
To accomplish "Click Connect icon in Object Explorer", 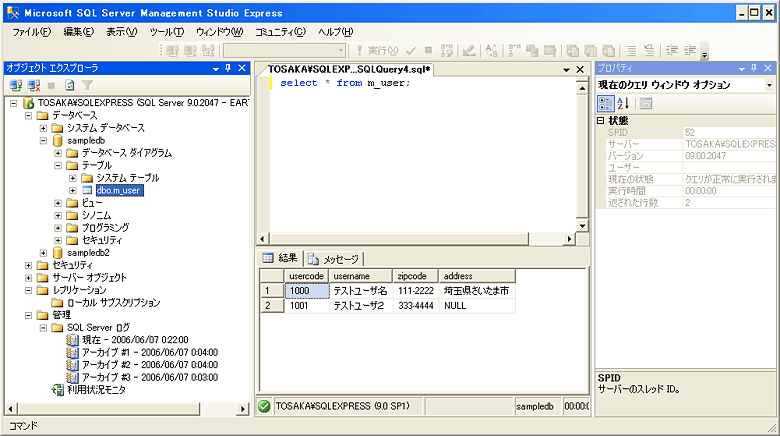I will pyautogui.click(x=16, y=85).
